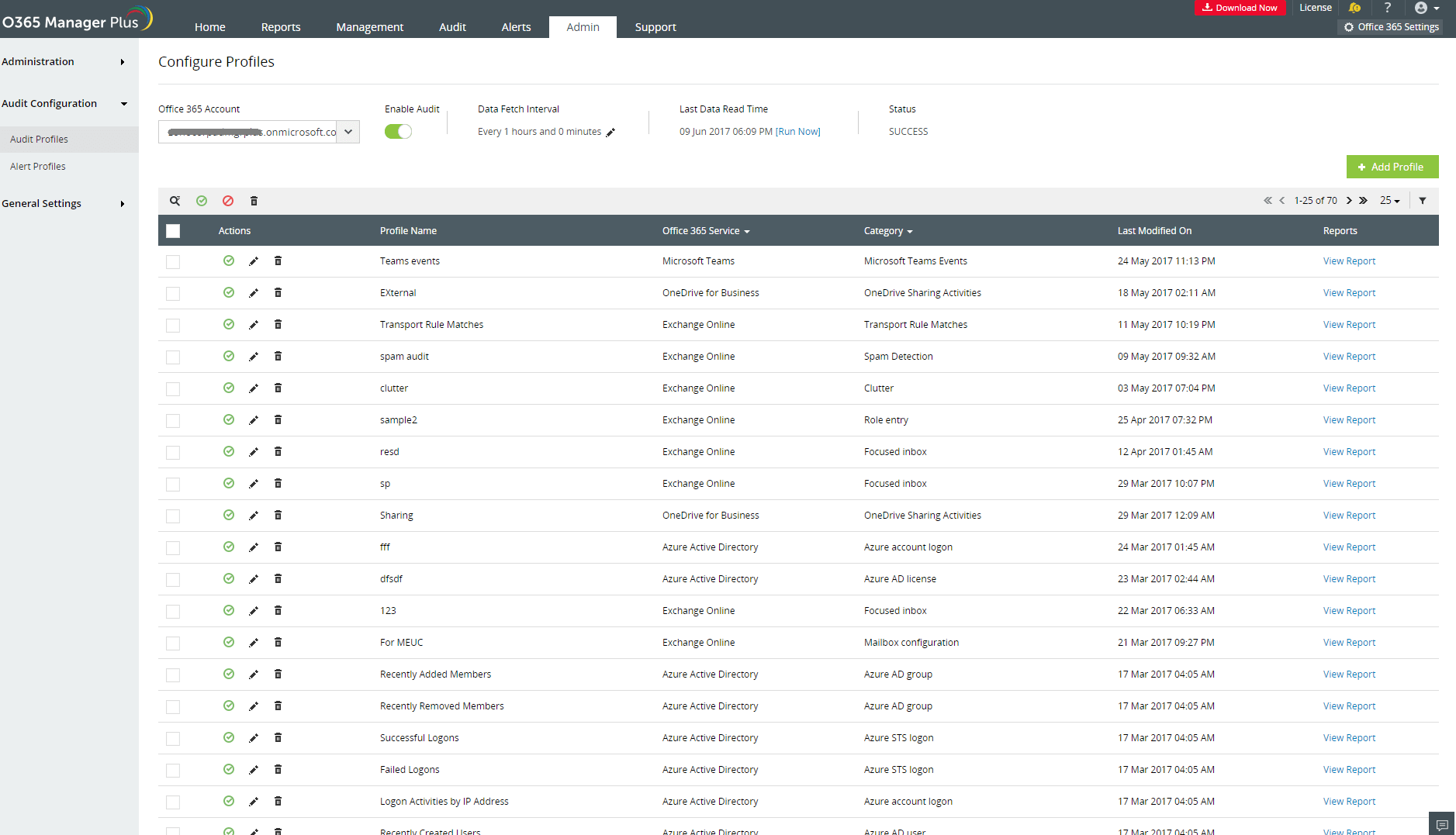1456x835 pixels.
Task: Select the Teams events row checkbox
Action: pyautogui.click(x=173, y=262)
